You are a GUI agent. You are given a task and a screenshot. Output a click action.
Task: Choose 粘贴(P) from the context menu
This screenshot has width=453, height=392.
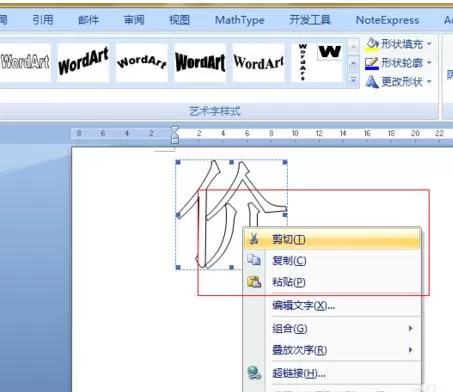coord(332,282)
